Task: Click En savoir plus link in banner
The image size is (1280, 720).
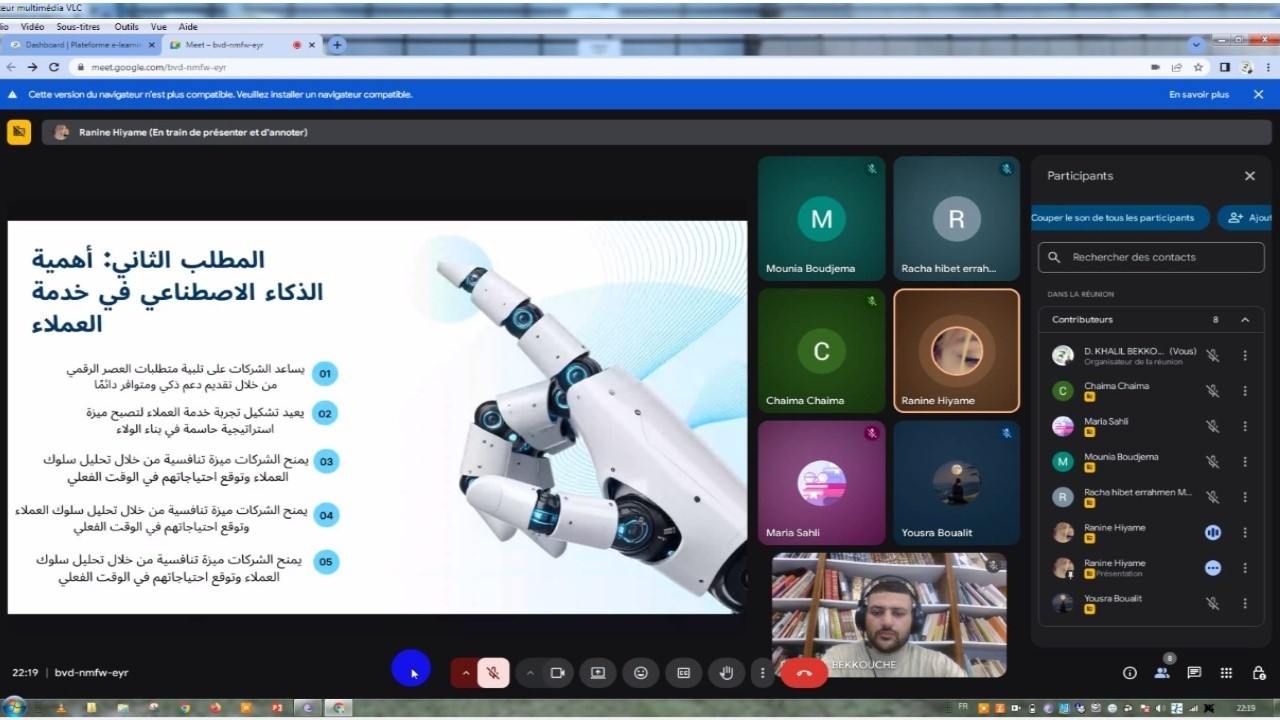Action: tap(1199, 94)
